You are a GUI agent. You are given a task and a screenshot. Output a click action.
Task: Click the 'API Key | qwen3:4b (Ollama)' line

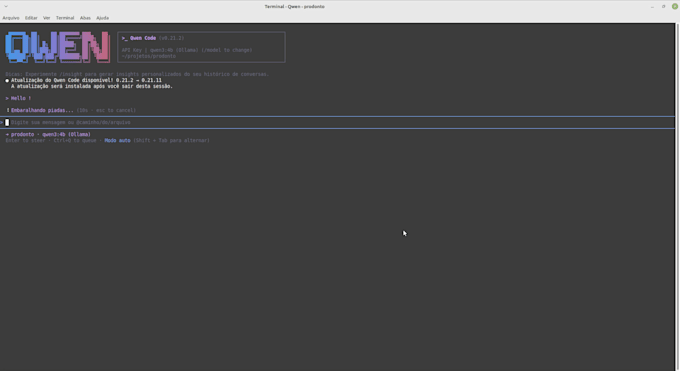click(187, 50)
